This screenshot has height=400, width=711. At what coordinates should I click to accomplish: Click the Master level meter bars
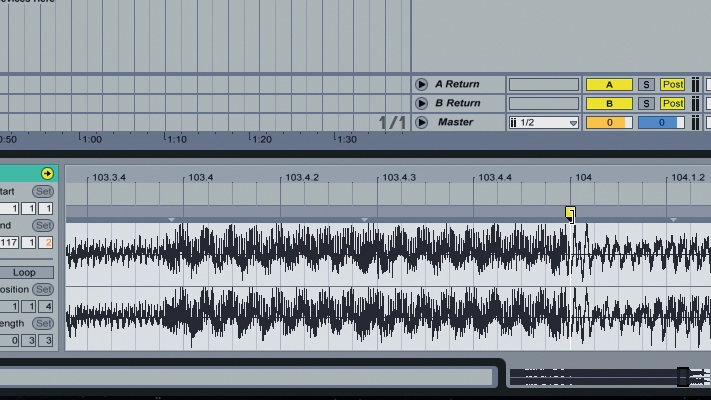coord(695,122)
